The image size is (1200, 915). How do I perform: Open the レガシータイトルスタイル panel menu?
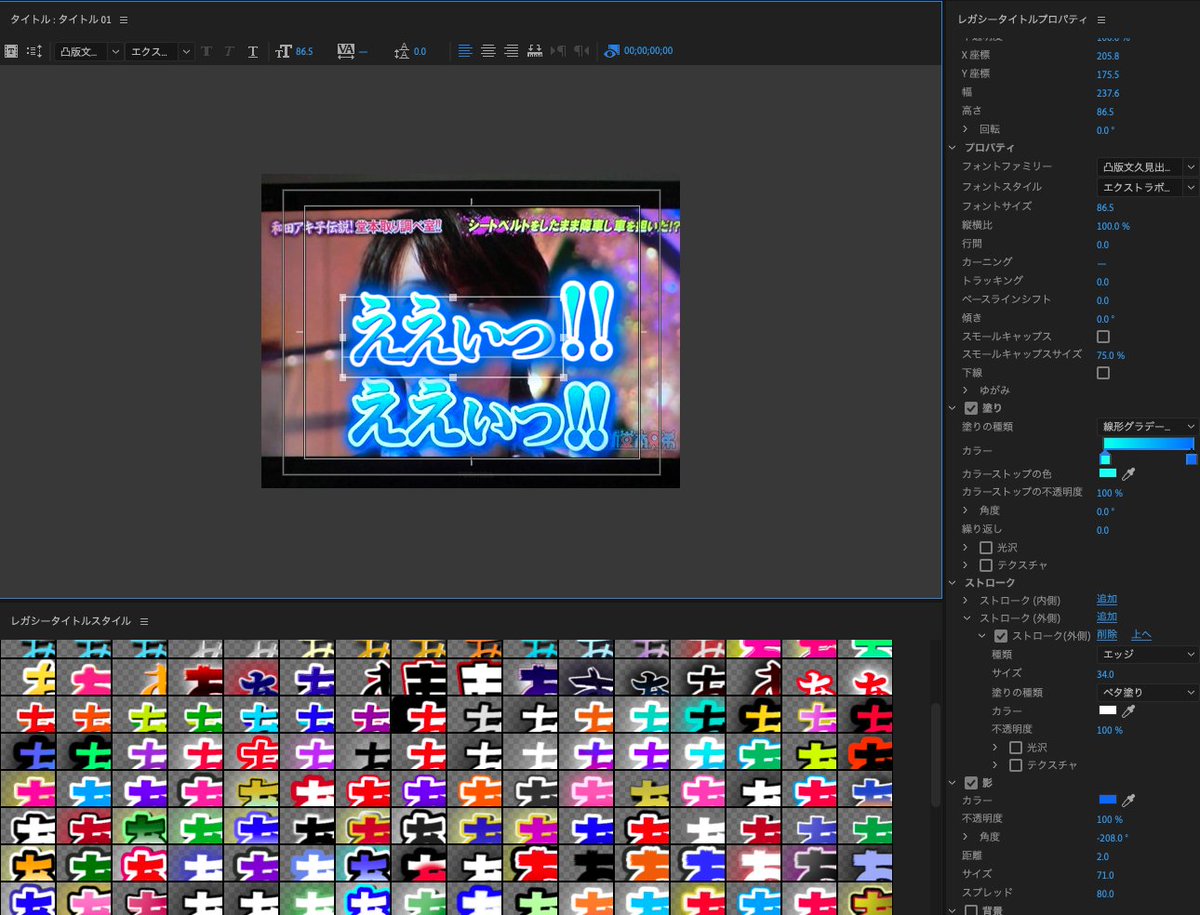145,620
